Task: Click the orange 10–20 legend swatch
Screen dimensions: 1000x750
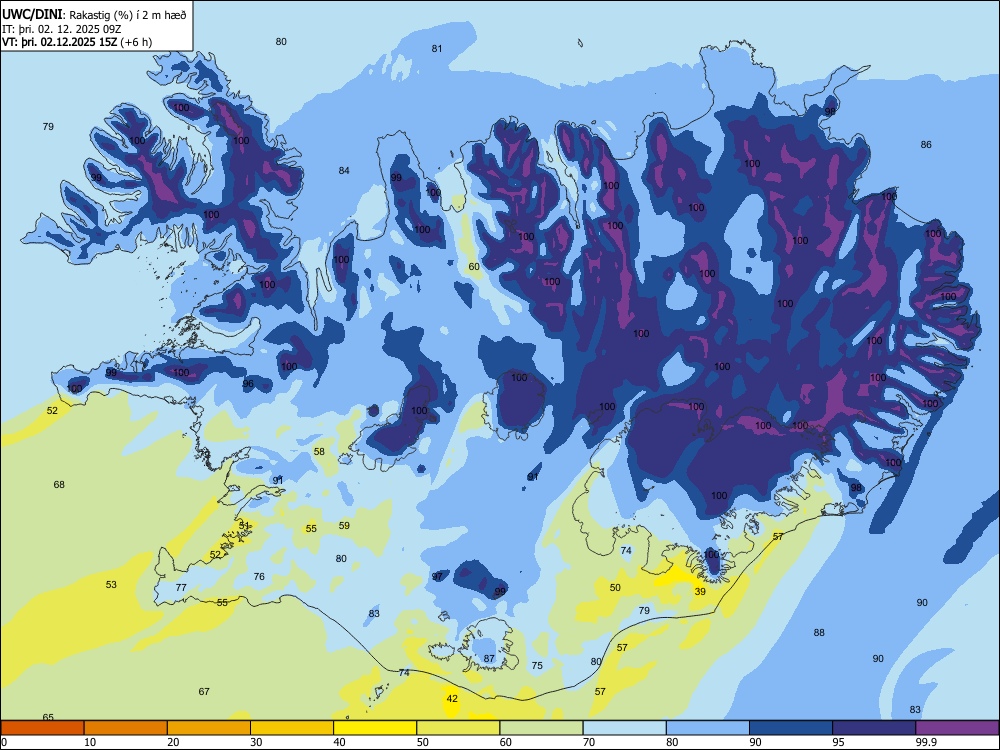Action: tap(126, 728)
